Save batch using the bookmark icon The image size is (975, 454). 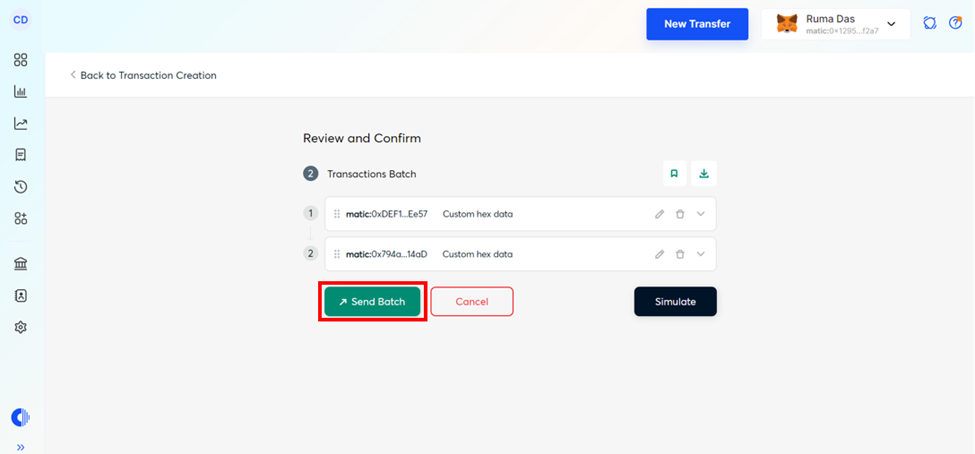point(674,174)
